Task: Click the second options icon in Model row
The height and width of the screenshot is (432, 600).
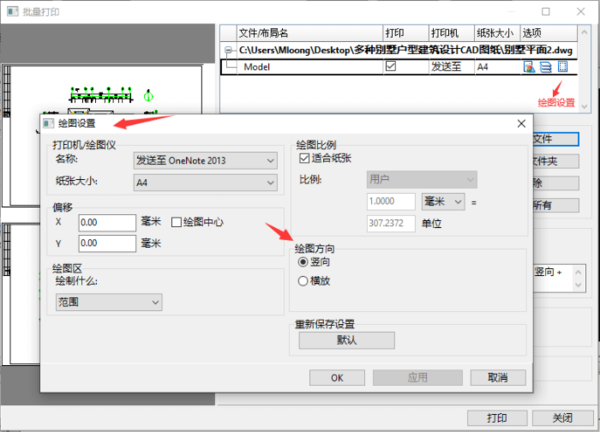Action: [546, 67]
